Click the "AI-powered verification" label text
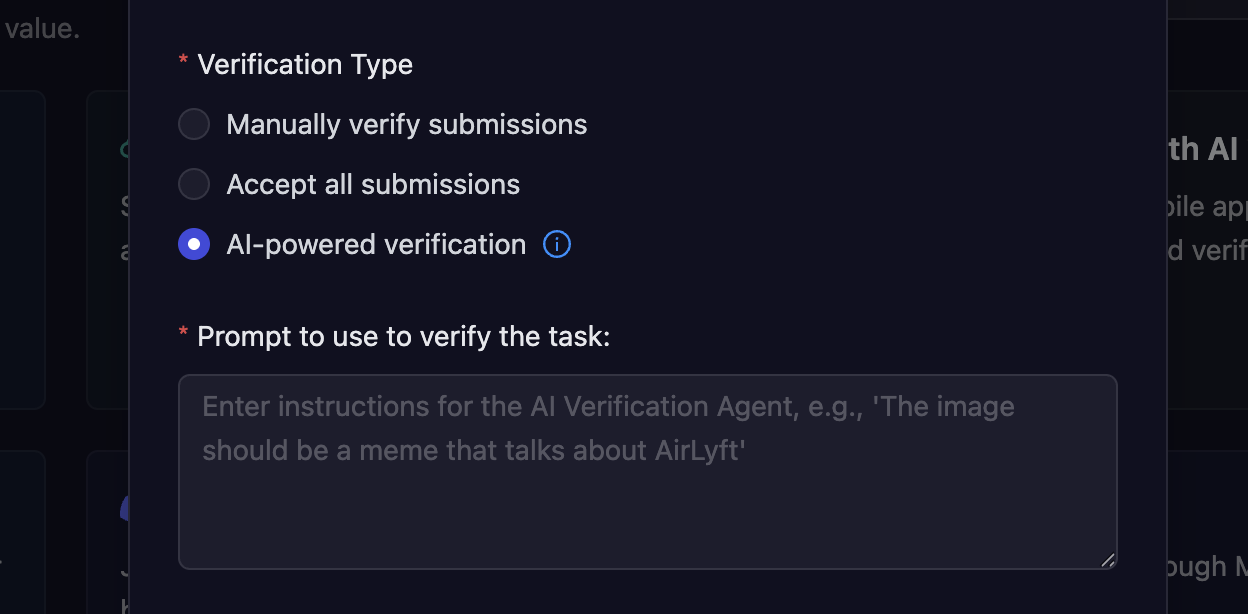 point(376,244)
